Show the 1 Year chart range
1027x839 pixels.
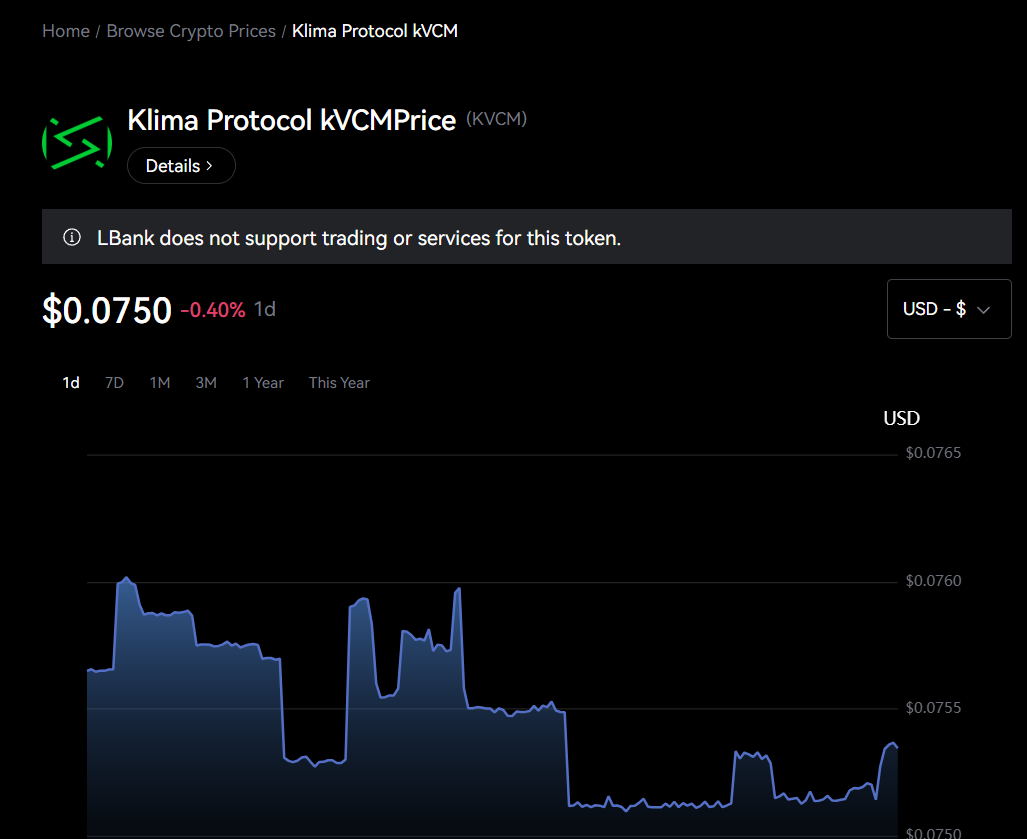tap(263, 382)
